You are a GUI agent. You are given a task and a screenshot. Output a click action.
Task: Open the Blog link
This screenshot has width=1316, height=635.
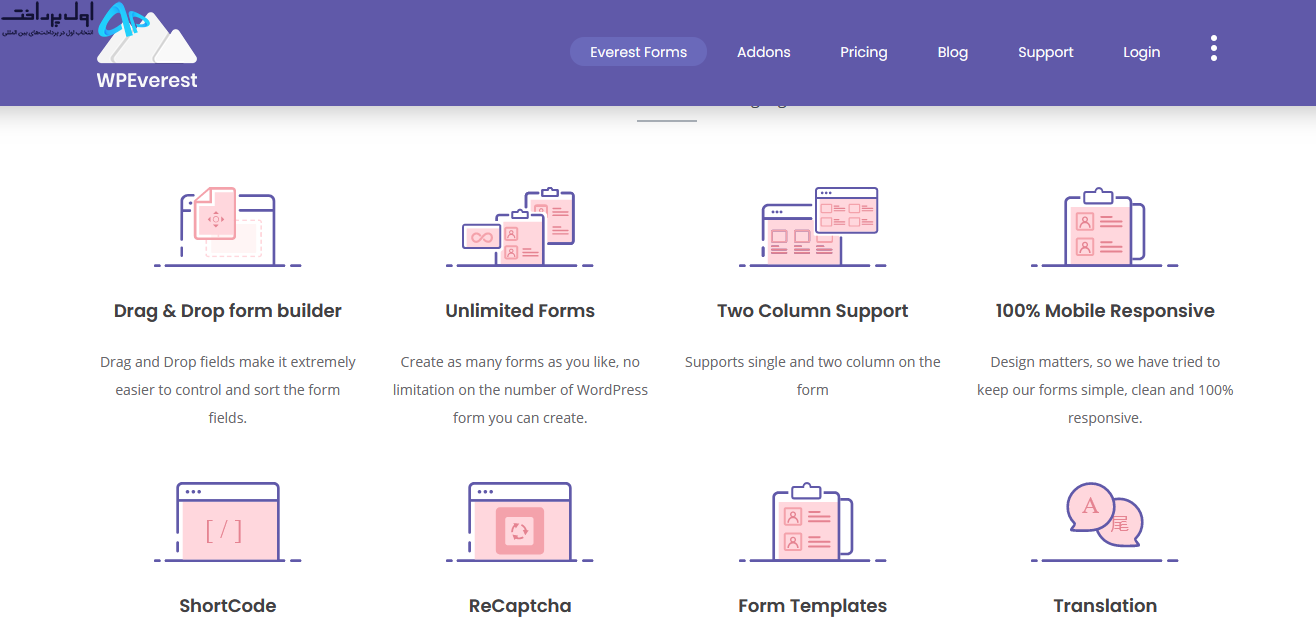[953, 52]
